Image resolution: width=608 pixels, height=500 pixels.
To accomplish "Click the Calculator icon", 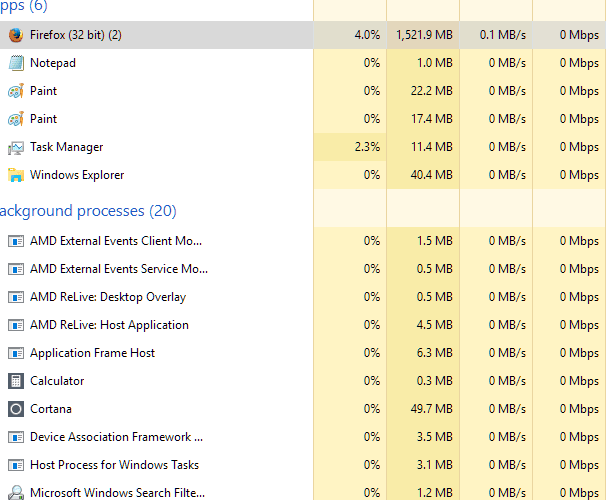I will (16, 381).
